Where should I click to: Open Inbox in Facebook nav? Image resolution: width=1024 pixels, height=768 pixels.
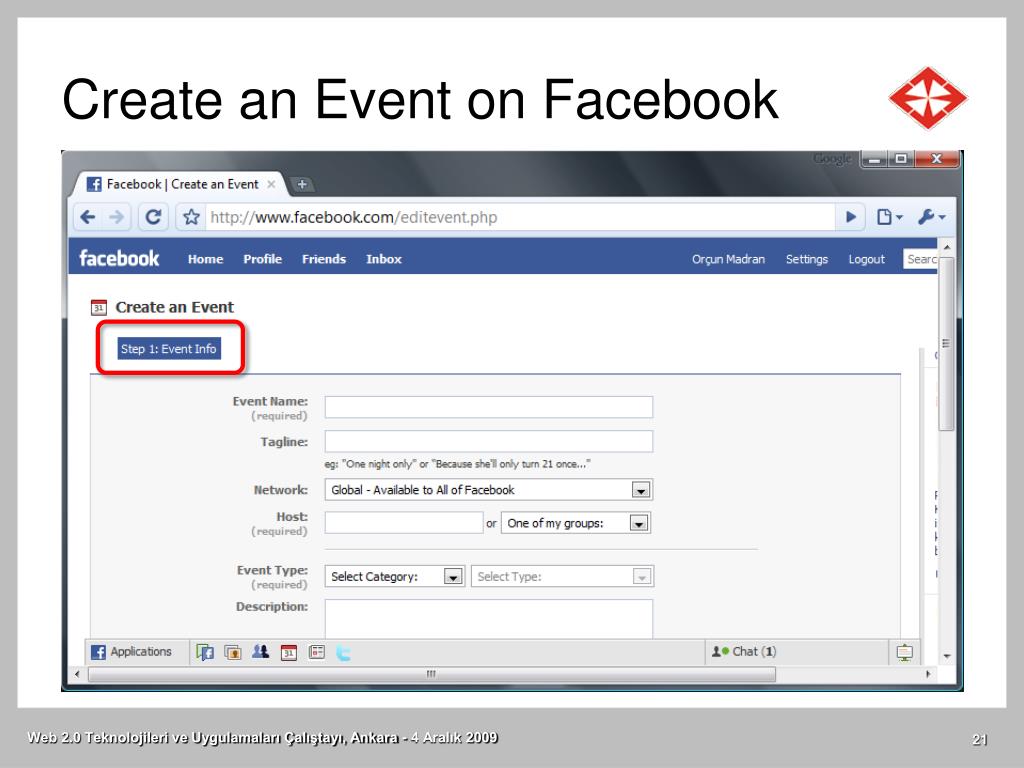384,259
